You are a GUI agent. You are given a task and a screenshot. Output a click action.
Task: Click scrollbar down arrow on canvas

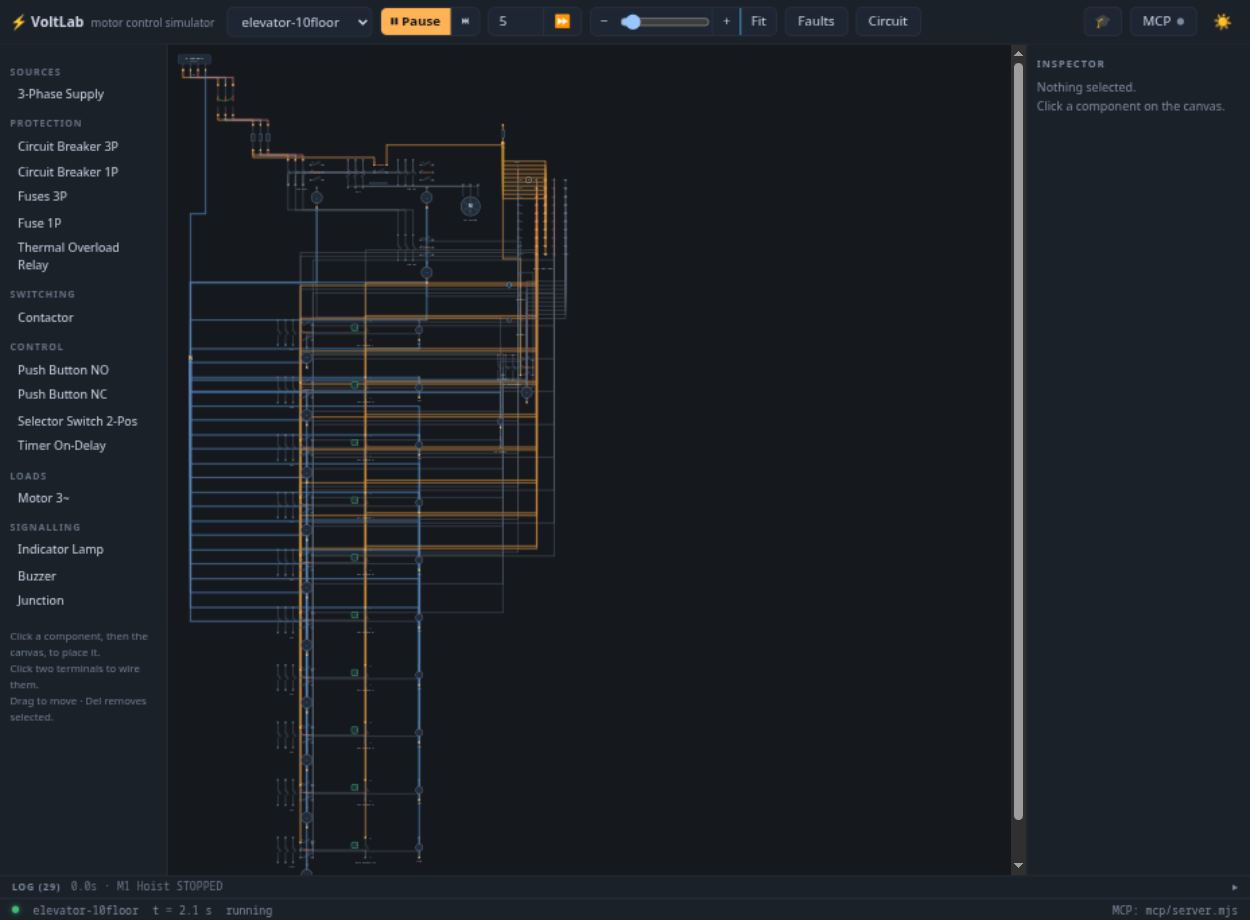pos(1018,865)
